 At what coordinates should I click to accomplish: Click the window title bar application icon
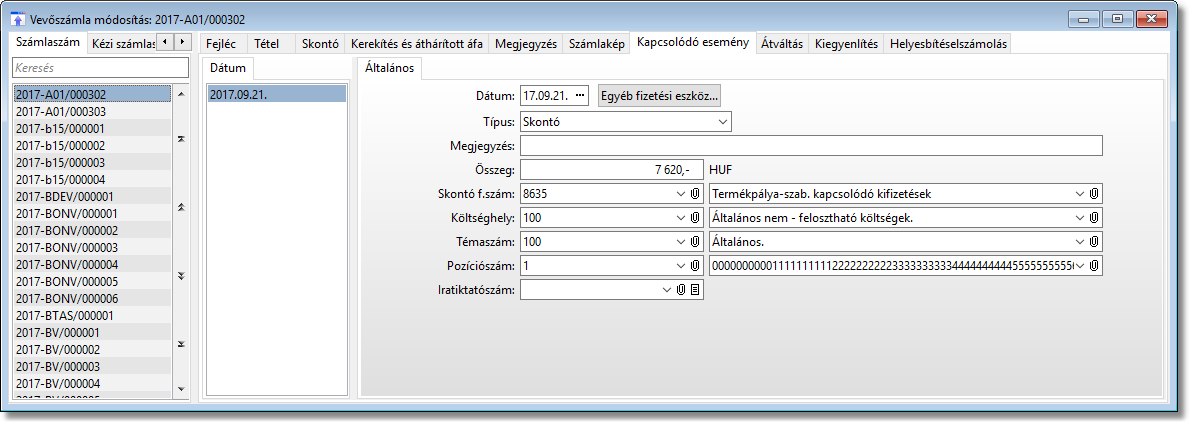(19, 18)
